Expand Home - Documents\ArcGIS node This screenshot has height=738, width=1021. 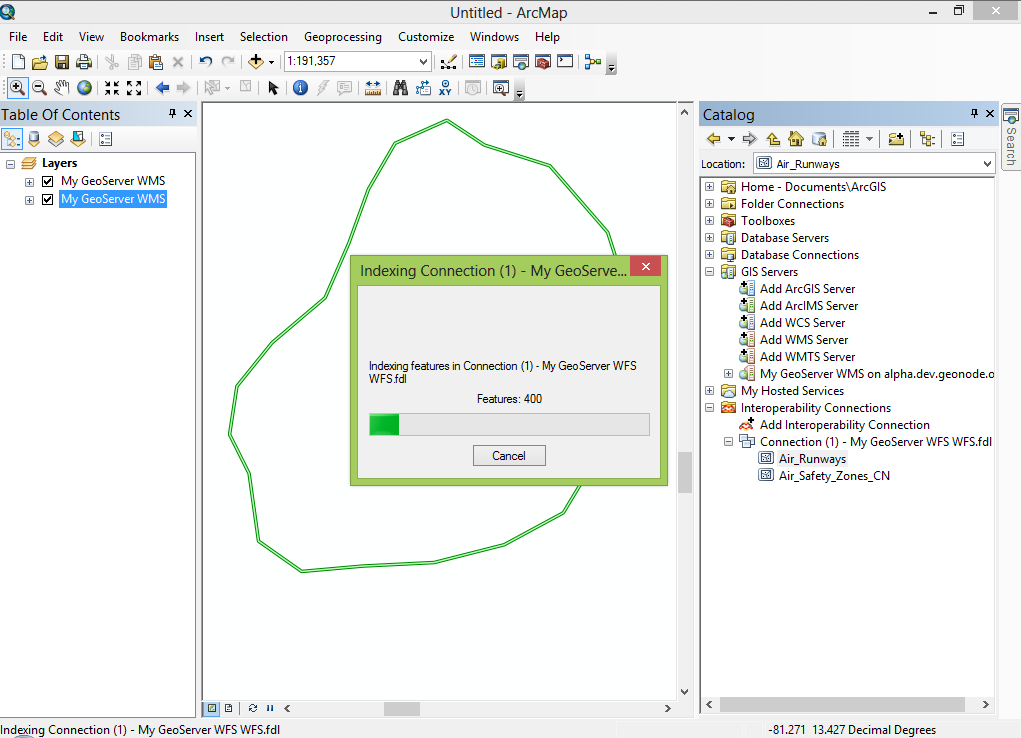pyautogui.click(x=709, y=187)
